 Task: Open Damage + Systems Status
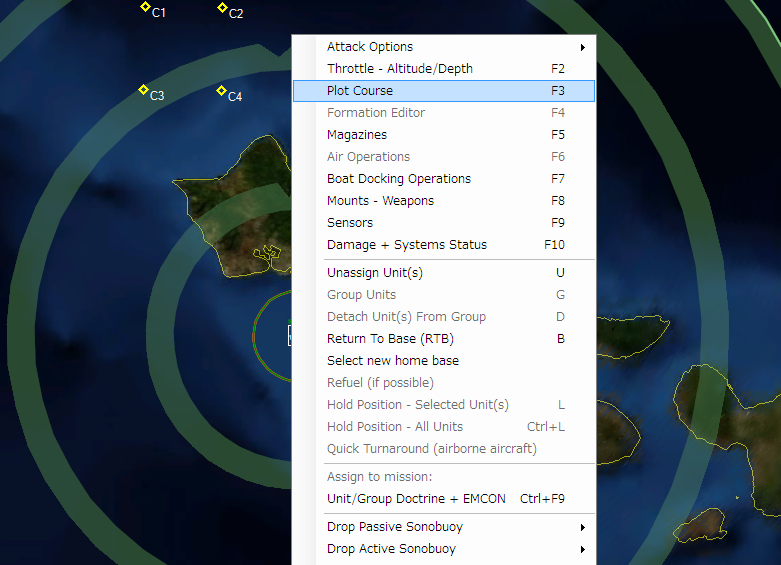(444, 245)
